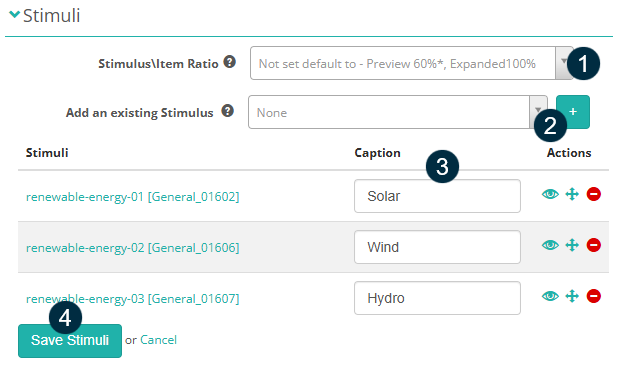
Task: Select the Stimuli section heading
Action: pos(51,16)
